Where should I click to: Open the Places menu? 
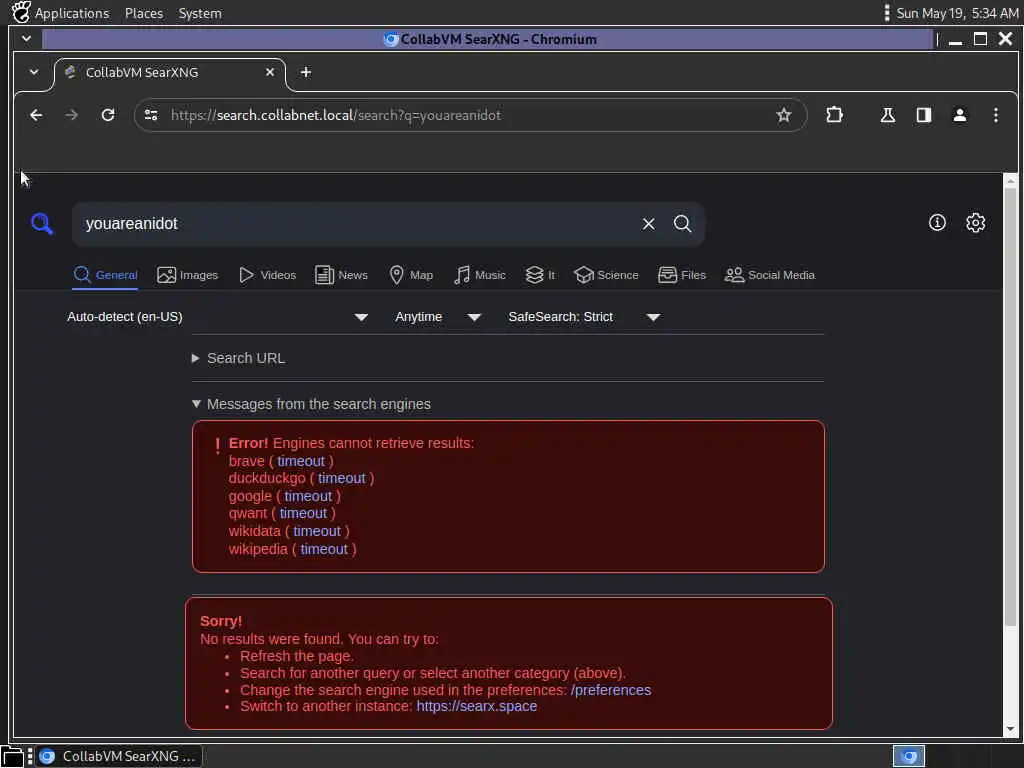144,13
